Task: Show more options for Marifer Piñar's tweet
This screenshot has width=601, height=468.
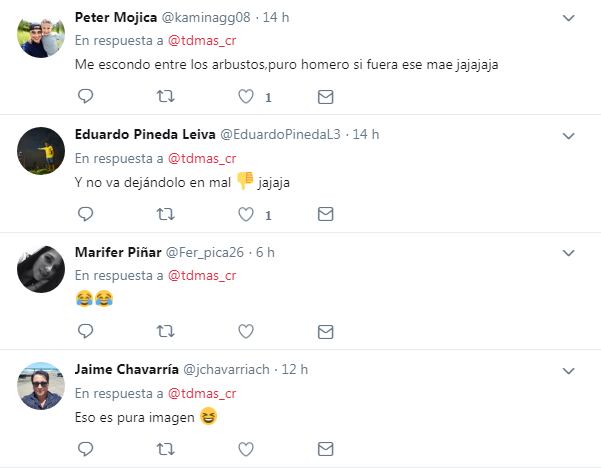Action: point(569,252)
